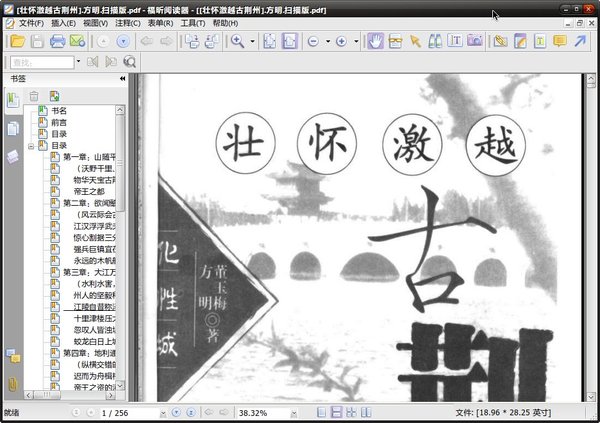Image resolution: width=600 pixels, height=423 pixels.
Task: Go to next page with the toolbar down arrow
Action: tap(123, 41)
